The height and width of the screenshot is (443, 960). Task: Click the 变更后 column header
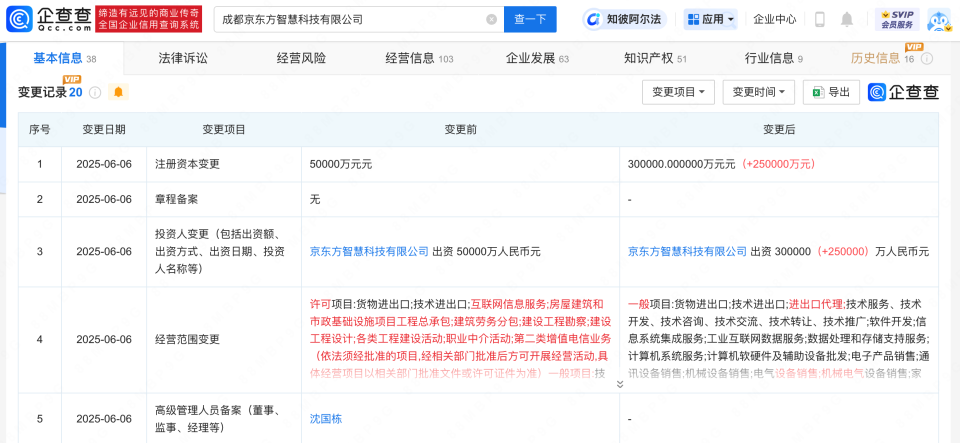point(779,130)
